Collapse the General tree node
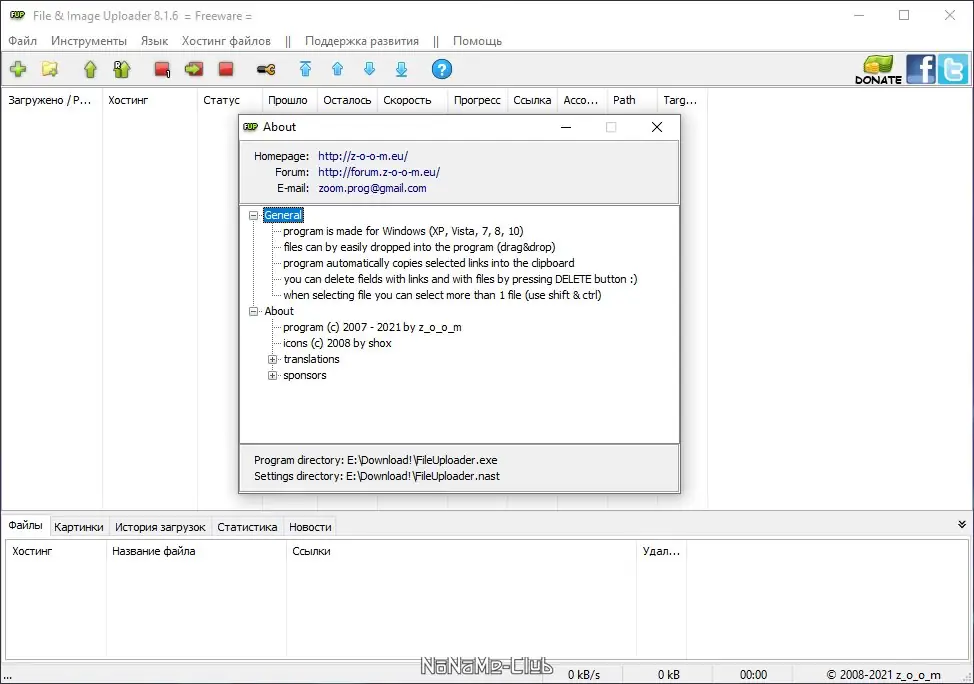Screen dimensions: 974x684 [253, 216]
